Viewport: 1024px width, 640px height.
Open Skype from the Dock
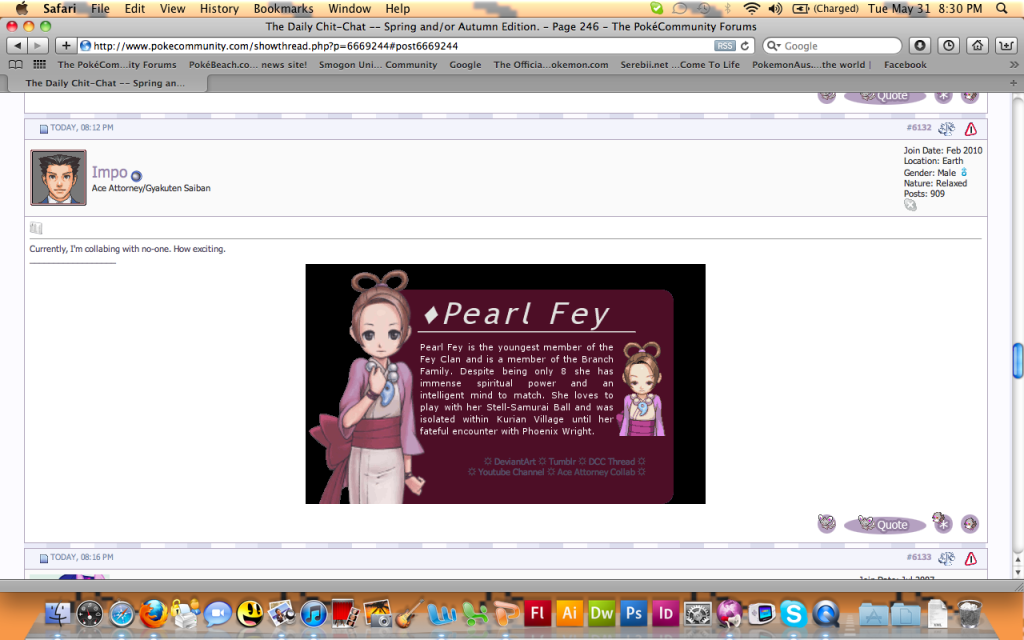(x=793, y=614)
